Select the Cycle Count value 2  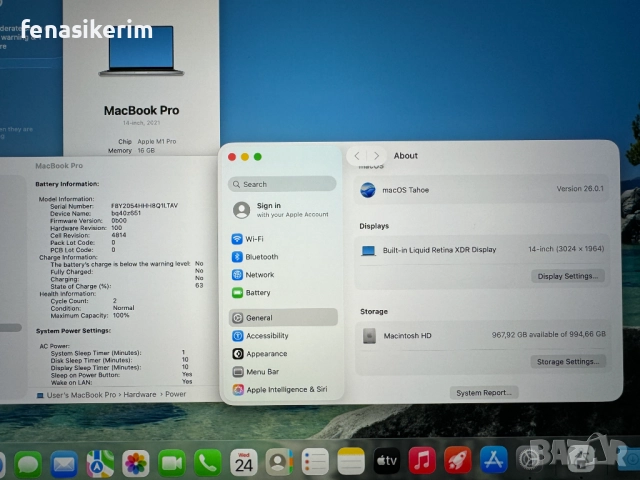(115, 300)
